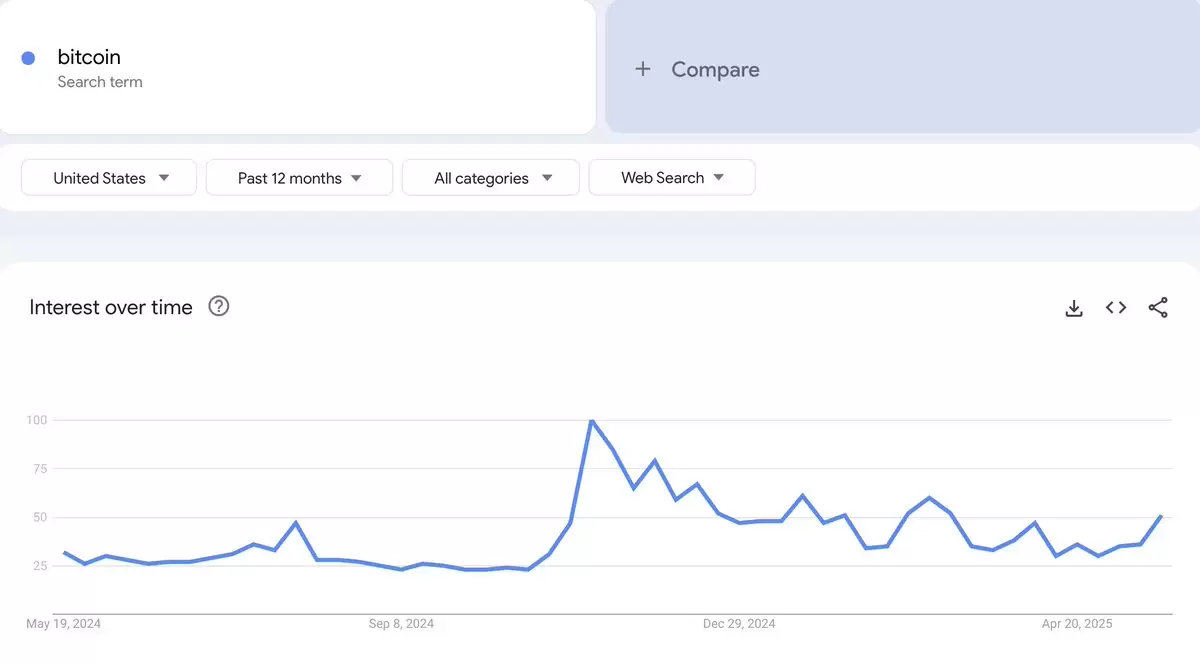Share the interest over time chart

(x=1158, y=308)
